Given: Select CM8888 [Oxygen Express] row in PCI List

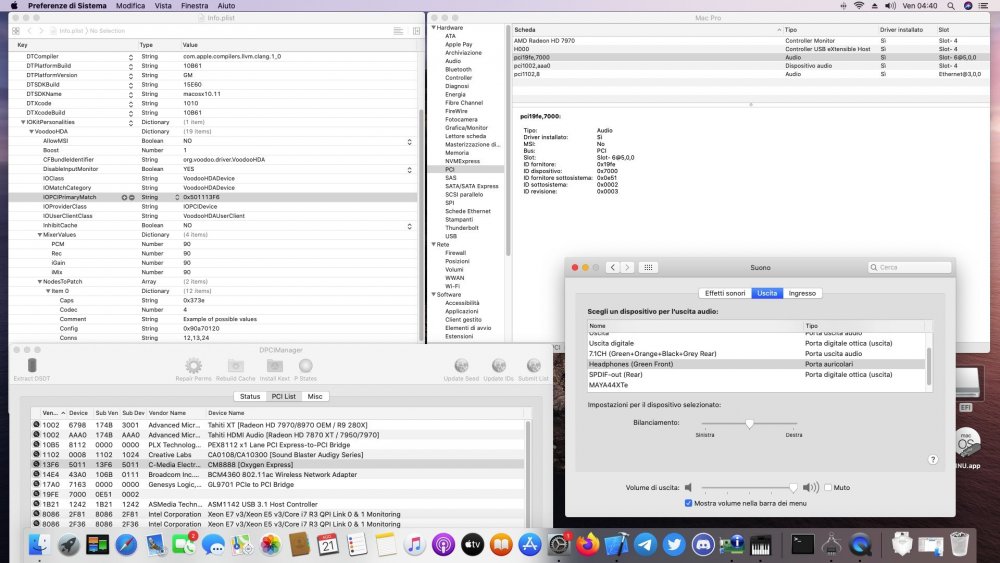Looking at the screenshot, I should coord(278,465).
